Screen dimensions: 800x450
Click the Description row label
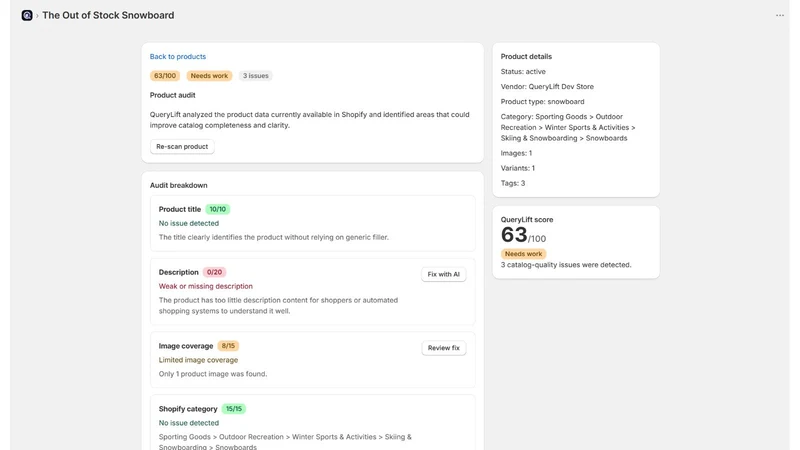tap(179, 272)
